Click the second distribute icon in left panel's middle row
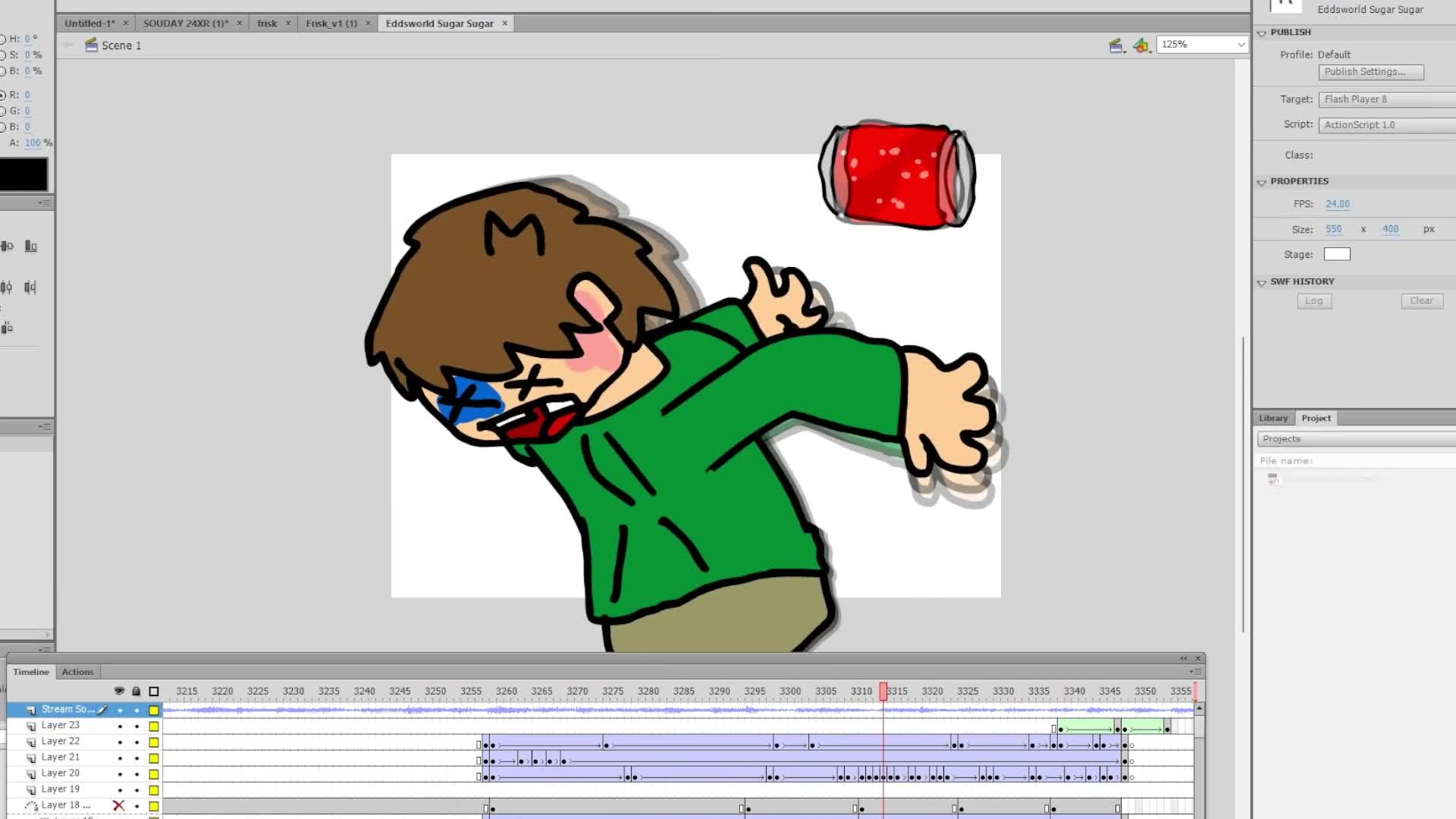 30,287
